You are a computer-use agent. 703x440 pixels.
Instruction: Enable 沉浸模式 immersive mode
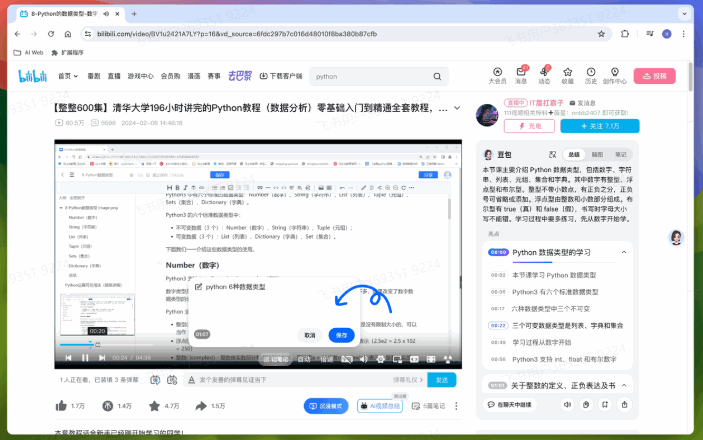325,406
